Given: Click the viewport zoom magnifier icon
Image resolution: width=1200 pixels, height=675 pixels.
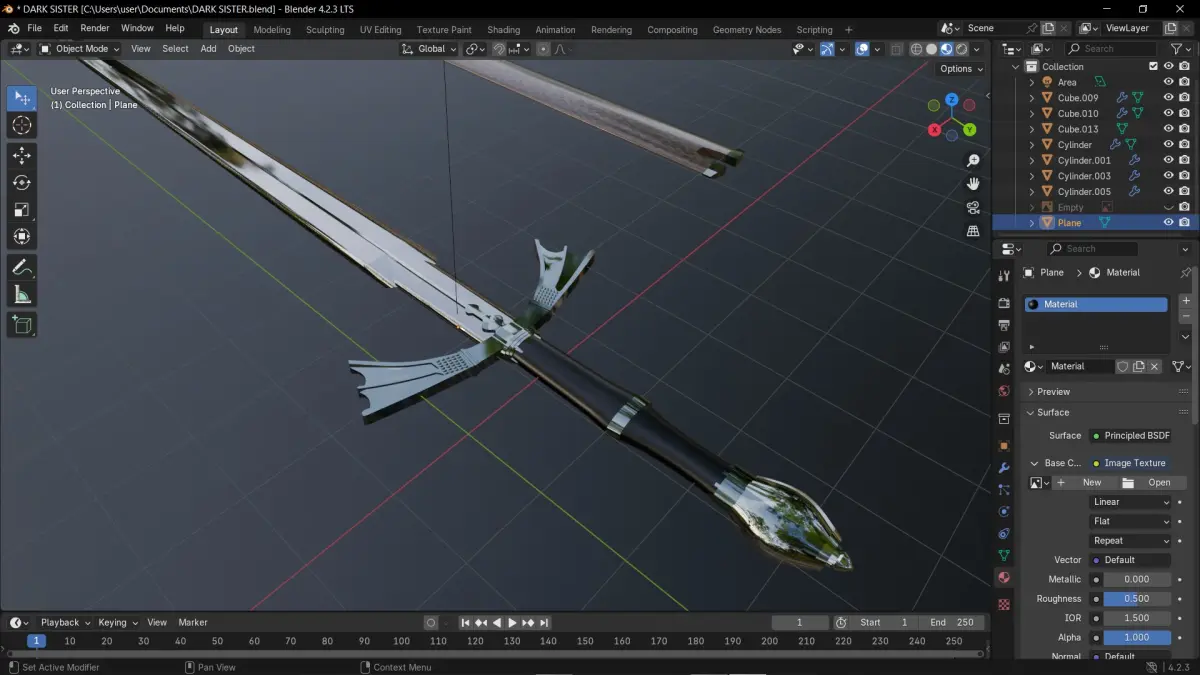Looking at the screenshot, I should [973, 161].
